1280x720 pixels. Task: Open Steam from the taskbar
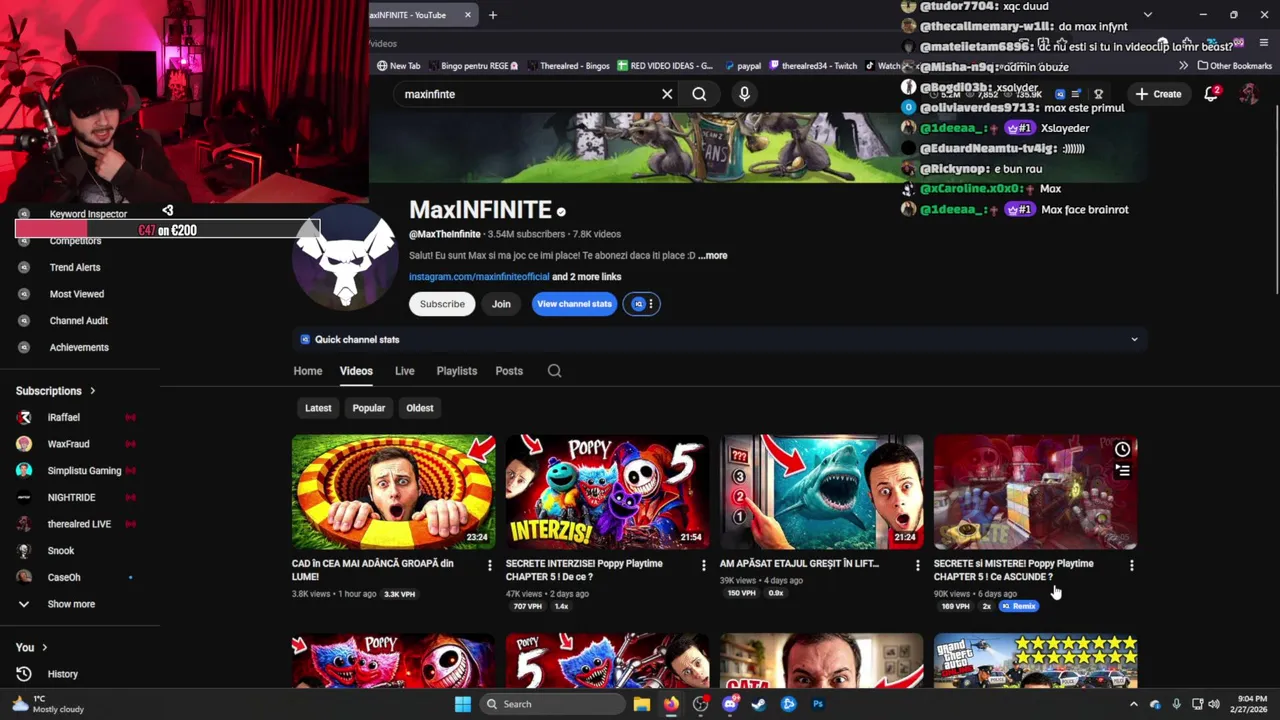759,704
